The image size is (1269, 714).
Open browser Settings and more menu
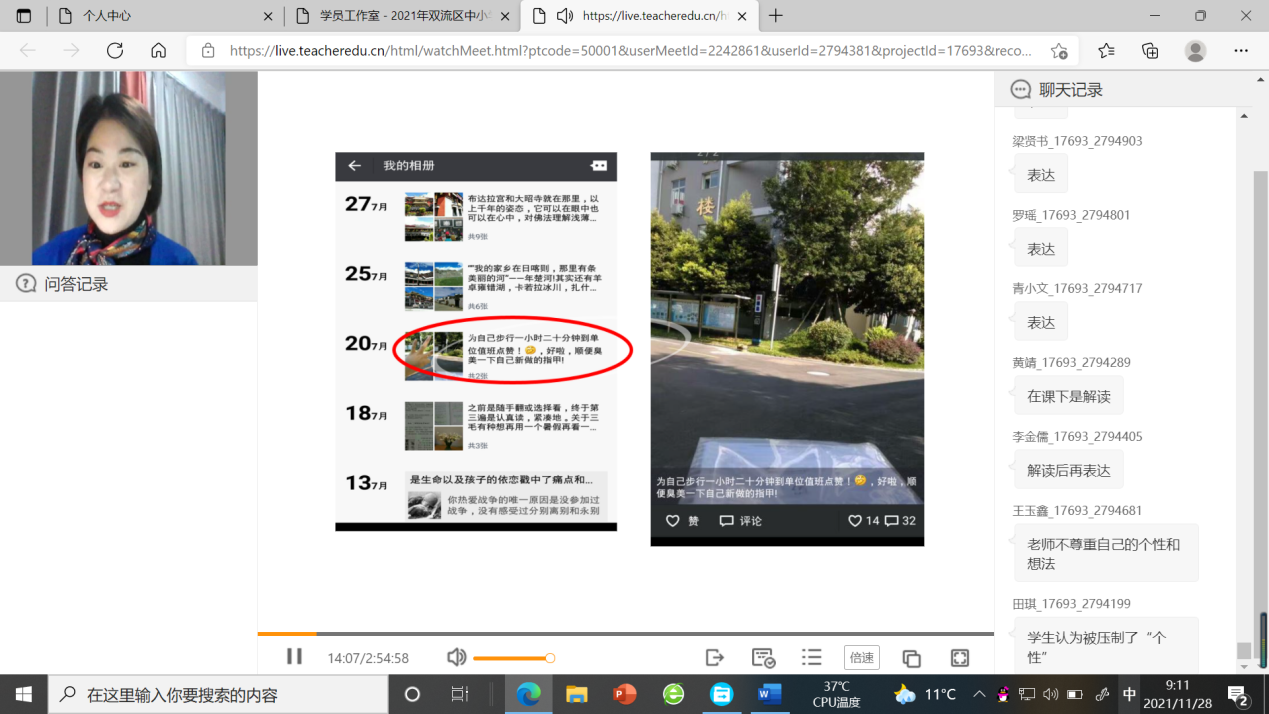pyautogui.click(x=1241, y=51)
